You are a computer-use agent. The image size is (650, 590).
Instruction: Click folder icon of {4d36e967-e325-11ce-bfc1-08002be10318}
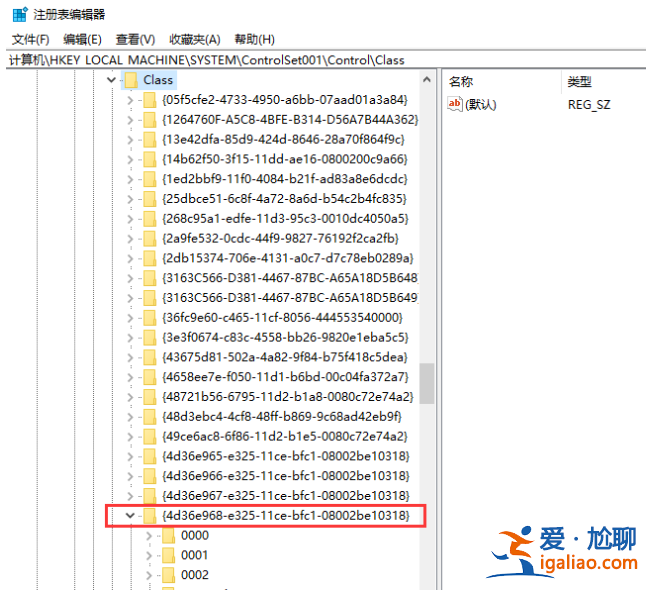pos(149,496)
